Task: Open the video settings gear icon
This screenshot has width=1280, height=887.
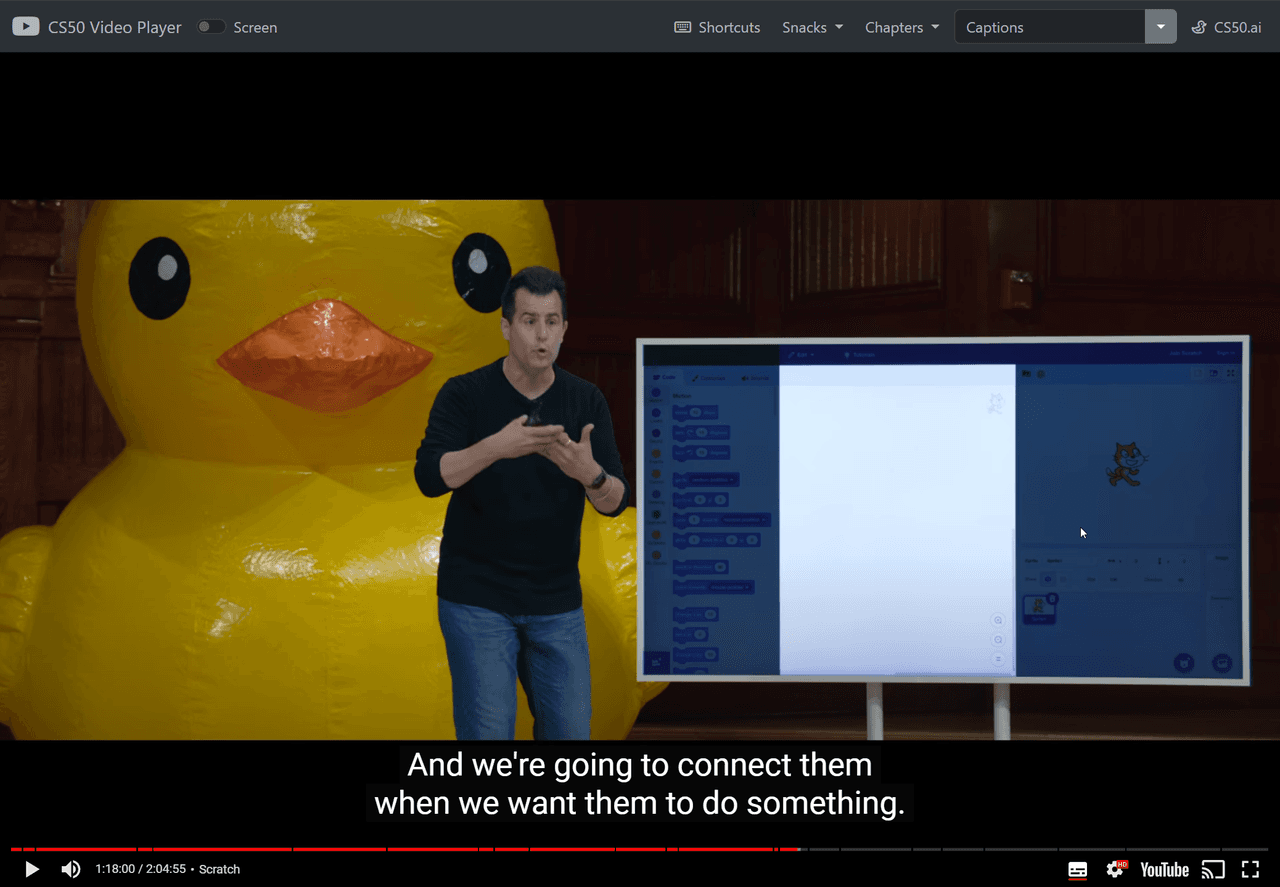Action: point(1115,869)
